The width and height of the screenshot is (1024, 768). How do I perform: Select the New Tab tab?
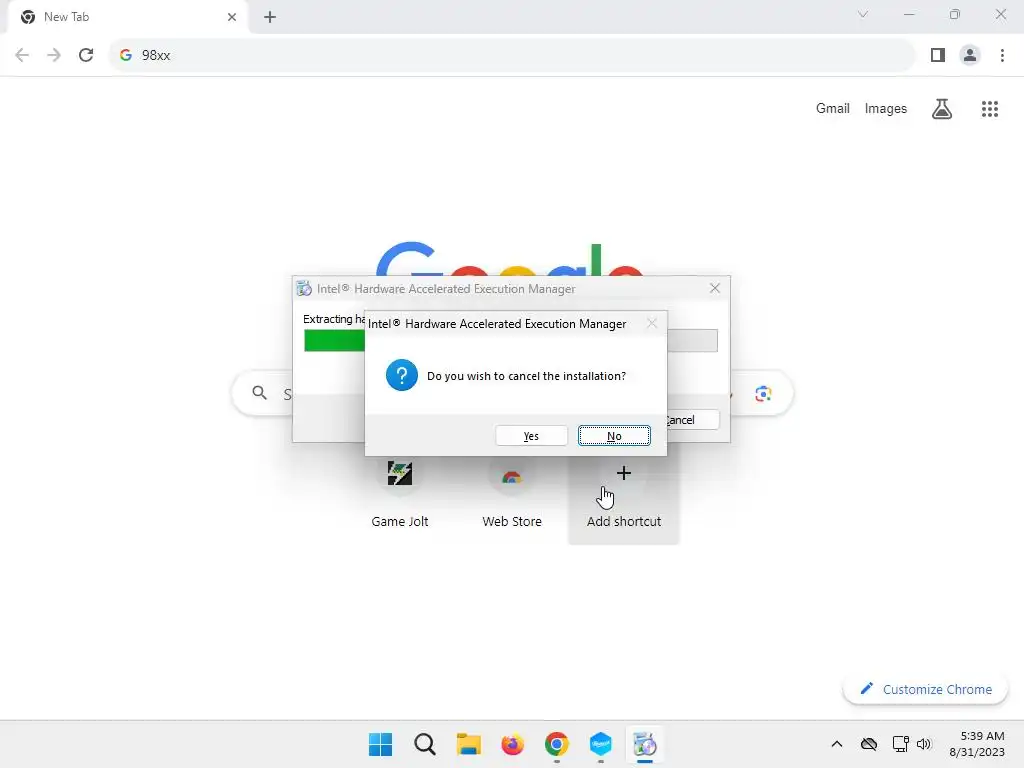point(127,17)
